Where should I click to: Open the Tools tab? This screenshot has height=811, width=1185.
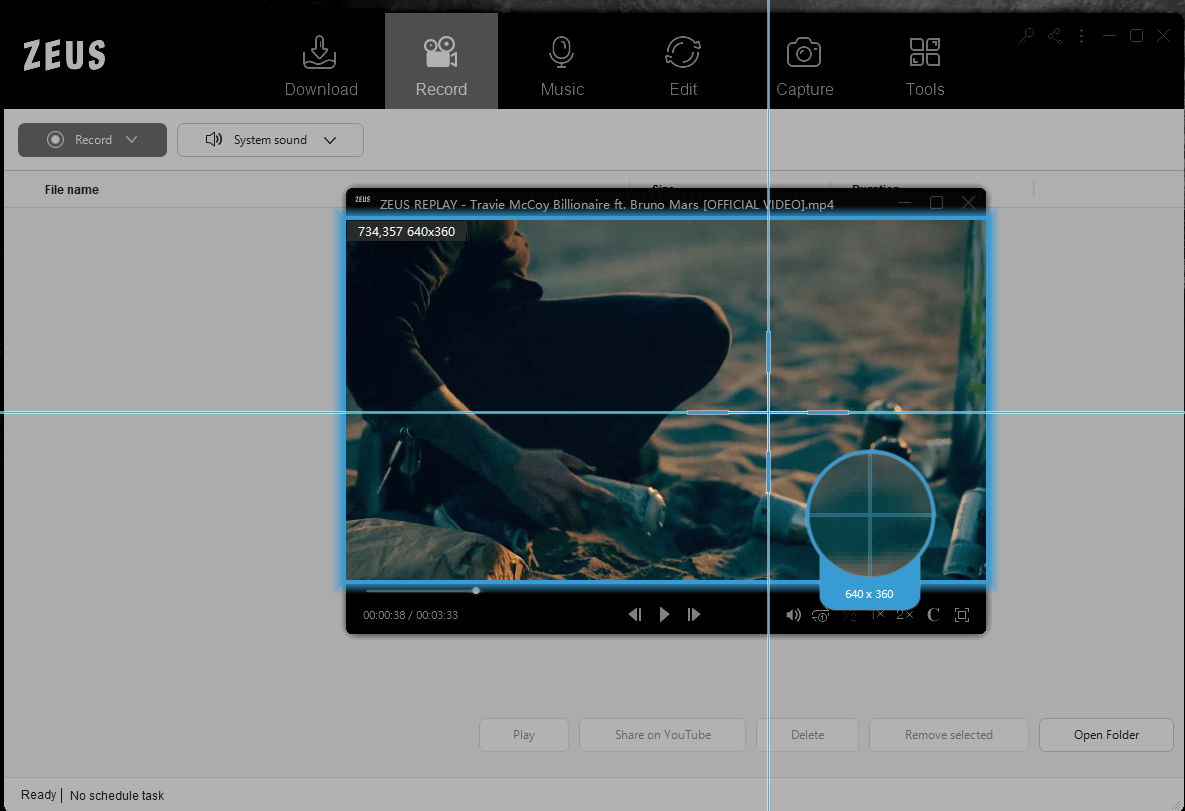coord(925,67)
